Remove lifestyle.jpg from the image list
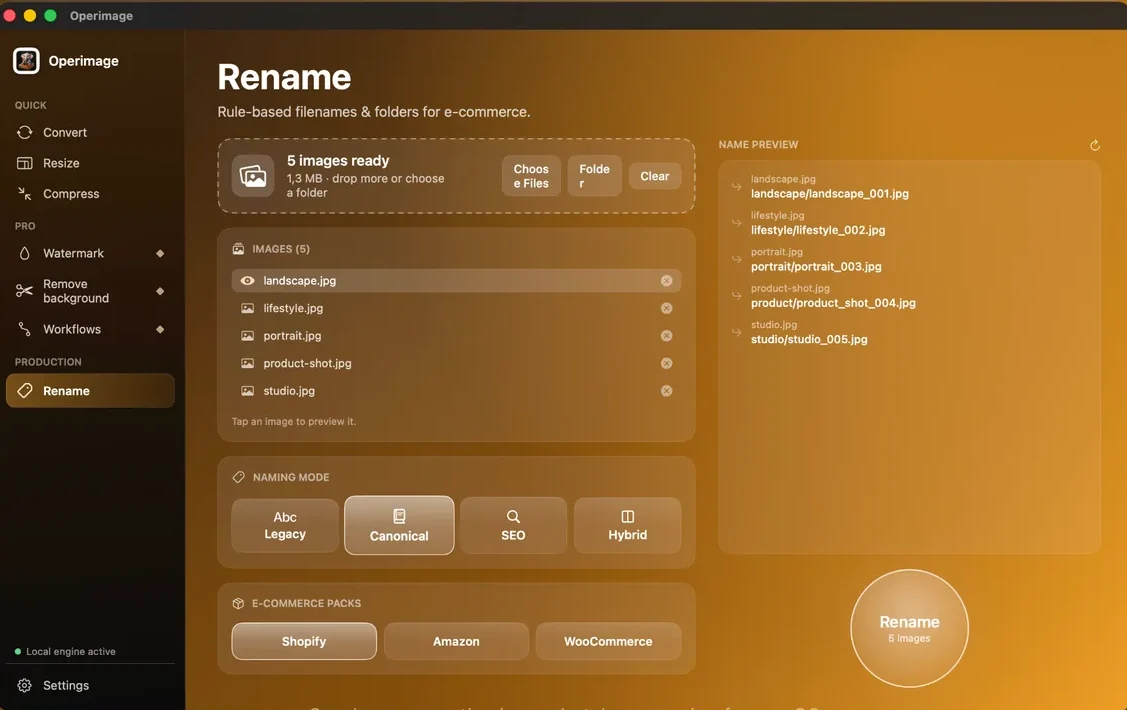The width and height of the screenshot is (1127, 710). click(666, 308)
